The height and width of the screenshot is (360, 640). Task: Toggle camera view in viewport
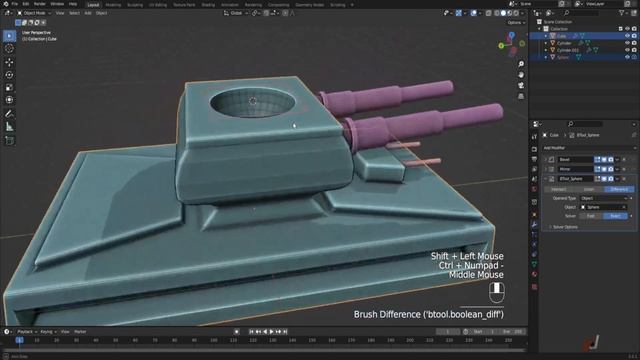pyautogui.click(x=521, y=85)
